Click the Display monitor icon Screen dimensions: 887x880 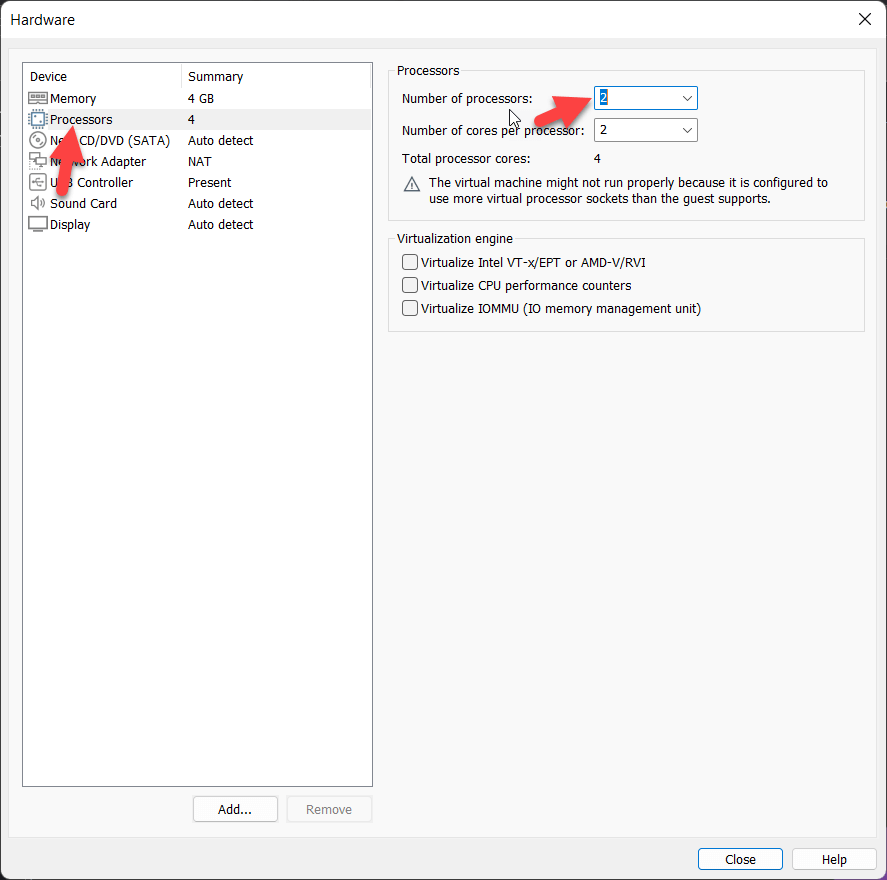(x=38, y=224)
